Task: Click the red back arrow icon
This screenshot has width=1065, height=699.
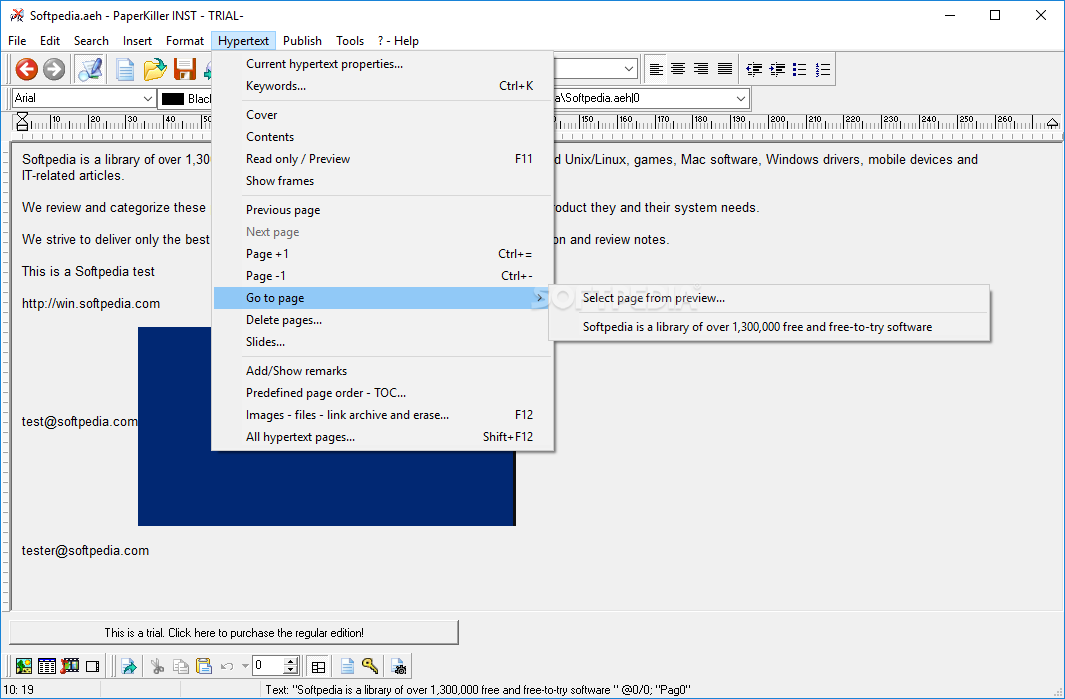Action: coord(26,69)
